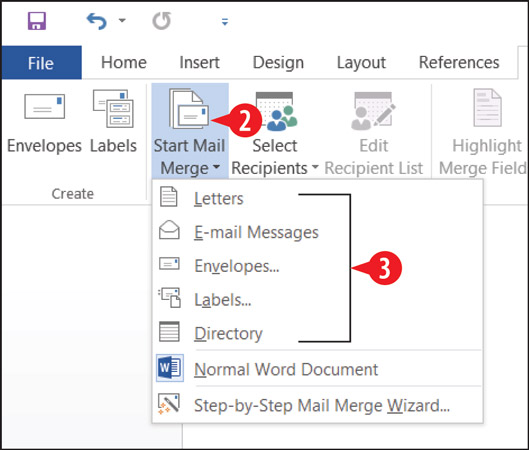This screenshot has height=450, width=529.
Task: Switch to the Insert tab
Action: pos(199,63)
